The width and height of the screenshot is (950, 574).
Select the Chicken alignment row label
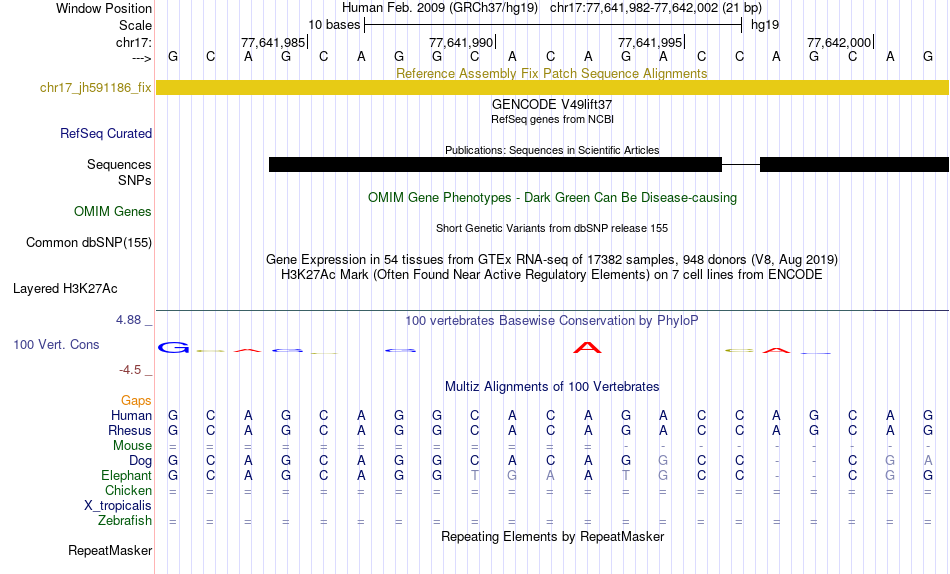click(x=128, y=490)
